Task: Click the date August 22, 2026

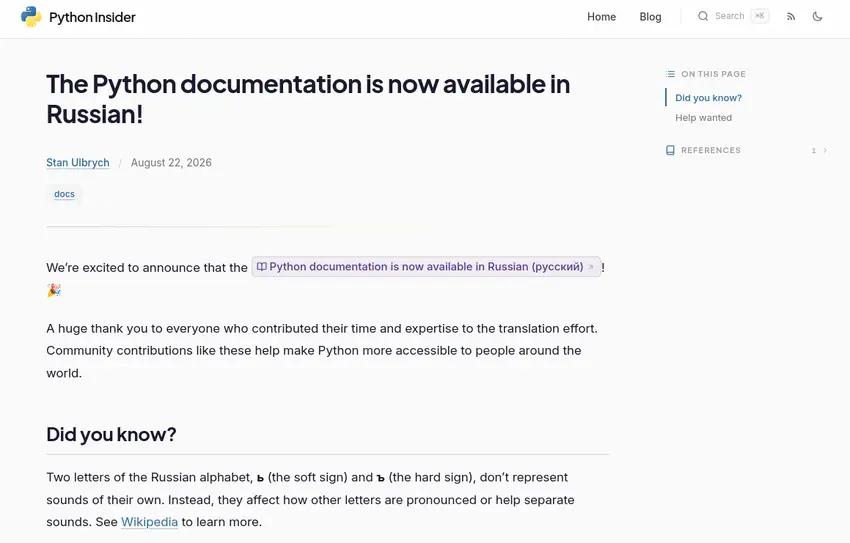Action: pos(171,163)
